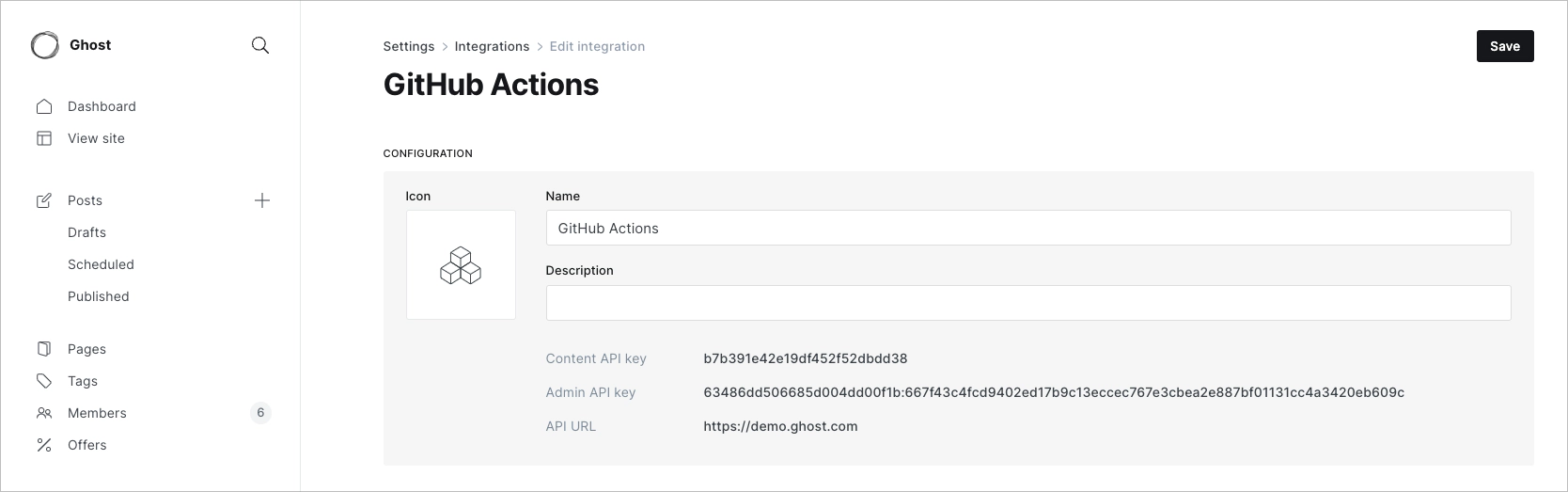Open the Published posts list

click(99, 296)
